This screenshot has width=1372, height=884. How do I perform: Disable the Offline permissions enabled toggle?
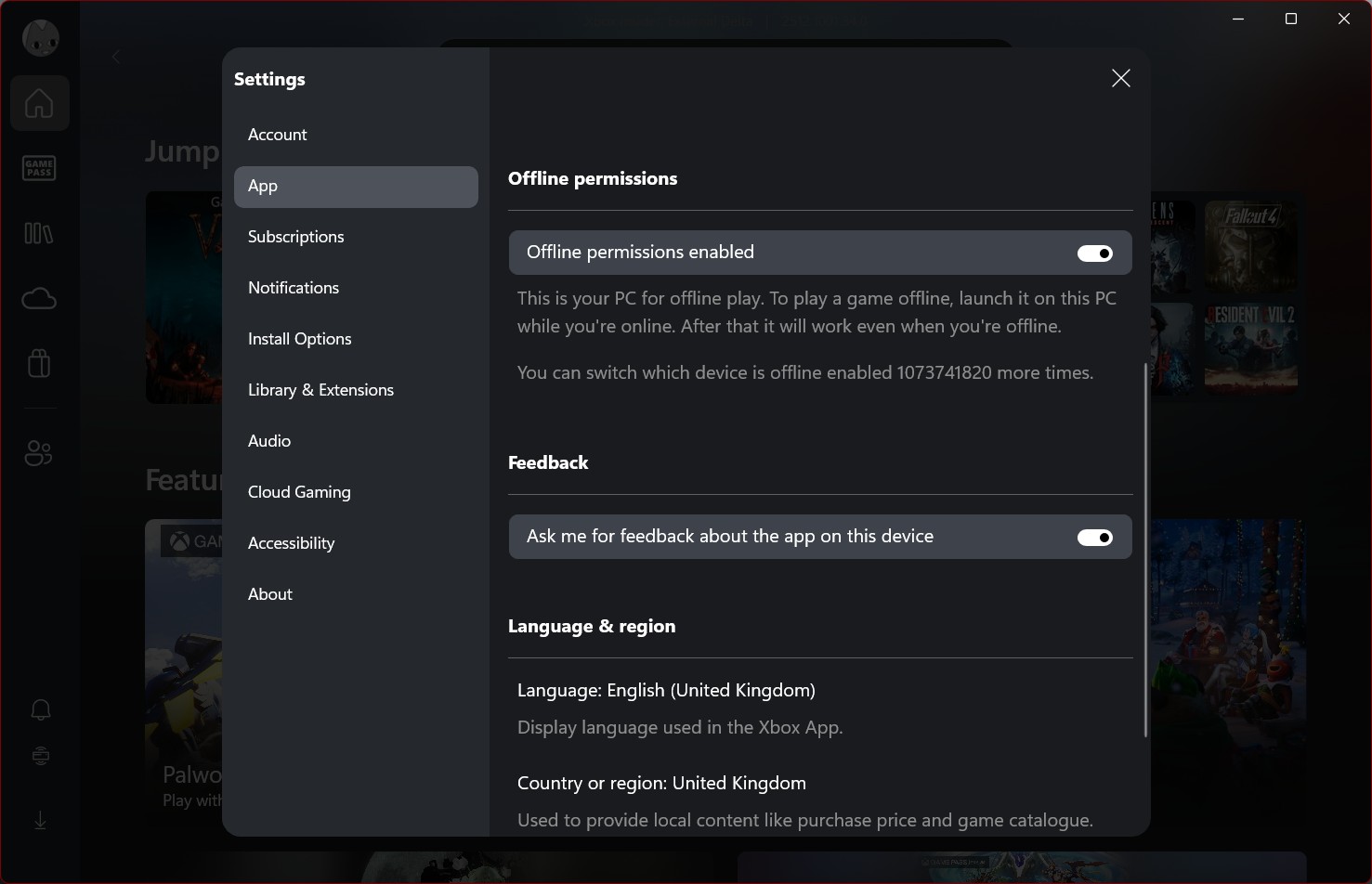1094,253
